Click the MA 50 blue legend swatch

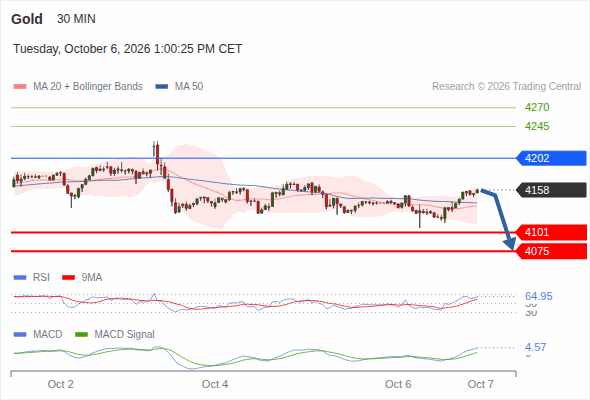point(162,87)
